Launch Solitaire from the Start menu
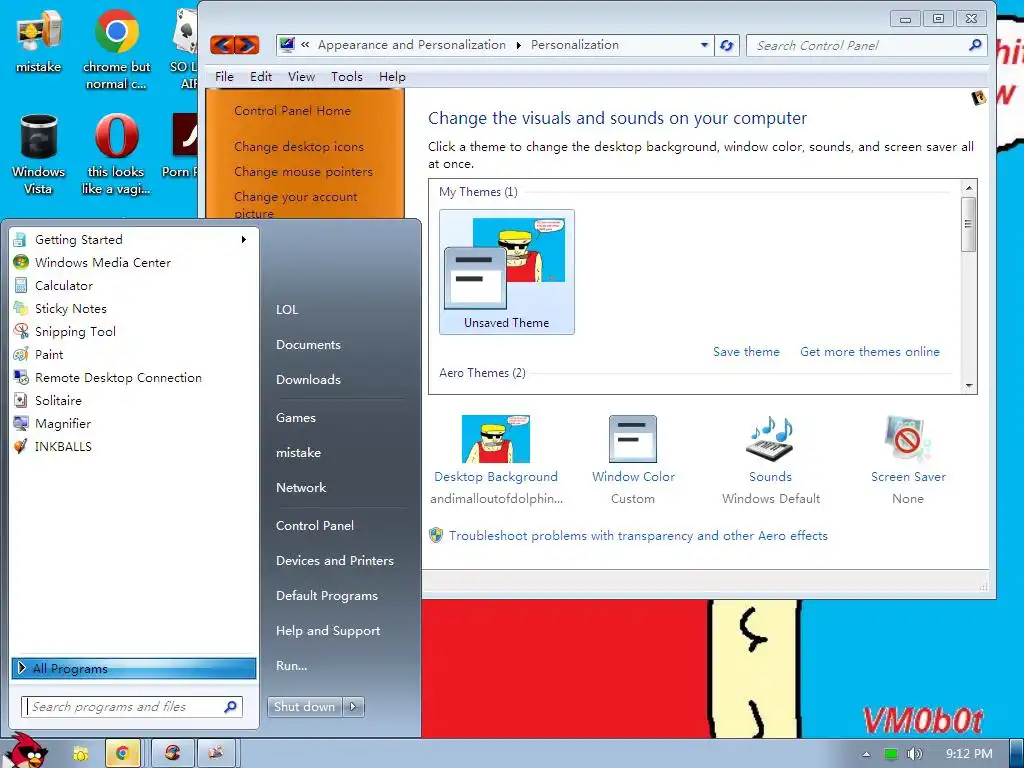Screen dimensions: 1024x768 [x=58, y=400]
